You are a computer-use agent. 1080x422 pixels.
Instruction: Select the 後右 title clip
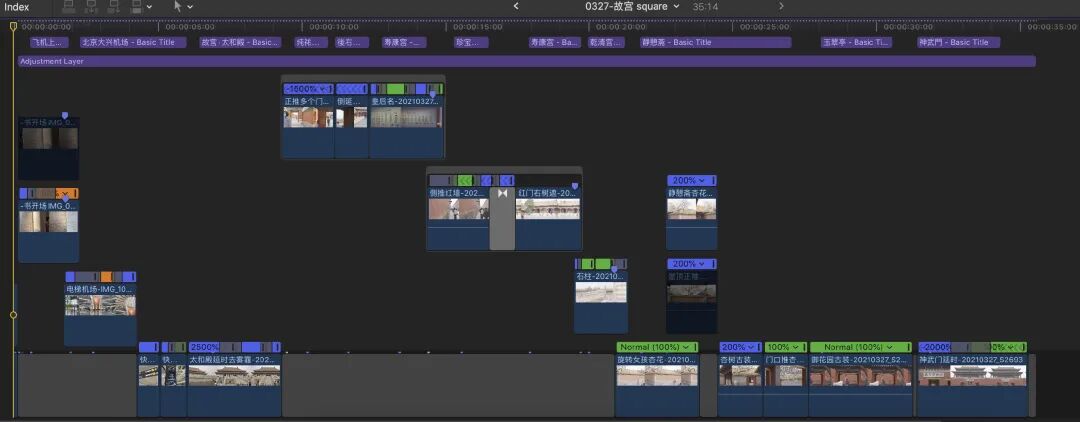[x=352, y=42]
